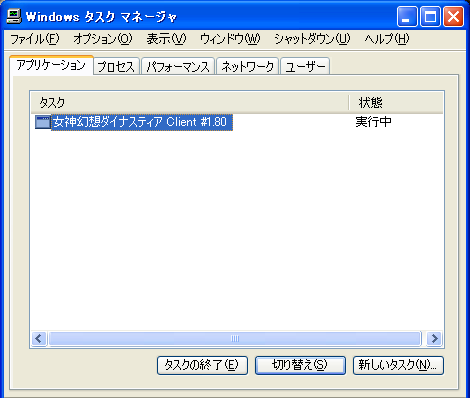Screen dimensions: 470x398
Task: Switch to the ネットワーク tab
Action: click(247, 67)
